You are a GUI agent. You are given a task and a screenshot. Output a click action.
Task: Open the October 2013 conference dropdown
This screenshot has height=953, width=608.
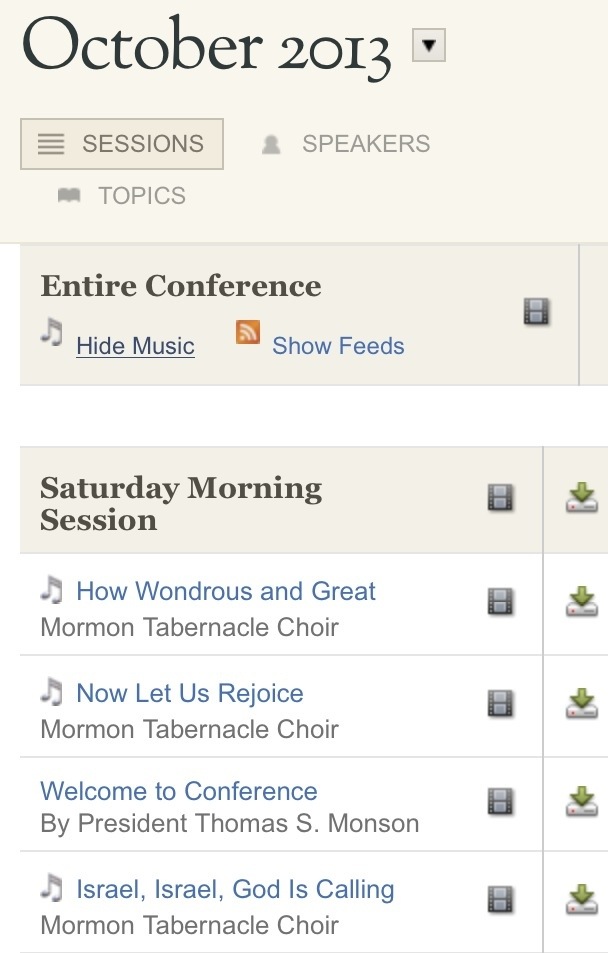tap(429, 45)
